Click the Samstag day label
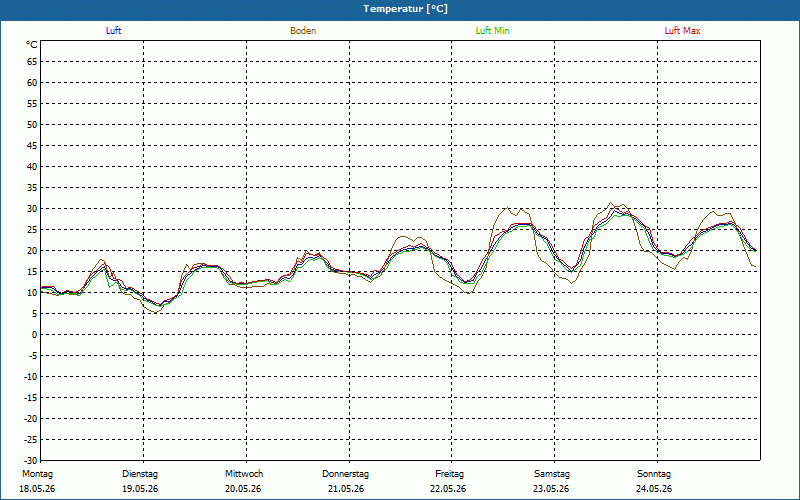This screenshot has height=500, width=800. pyautogui.click(x=552, y=474)
